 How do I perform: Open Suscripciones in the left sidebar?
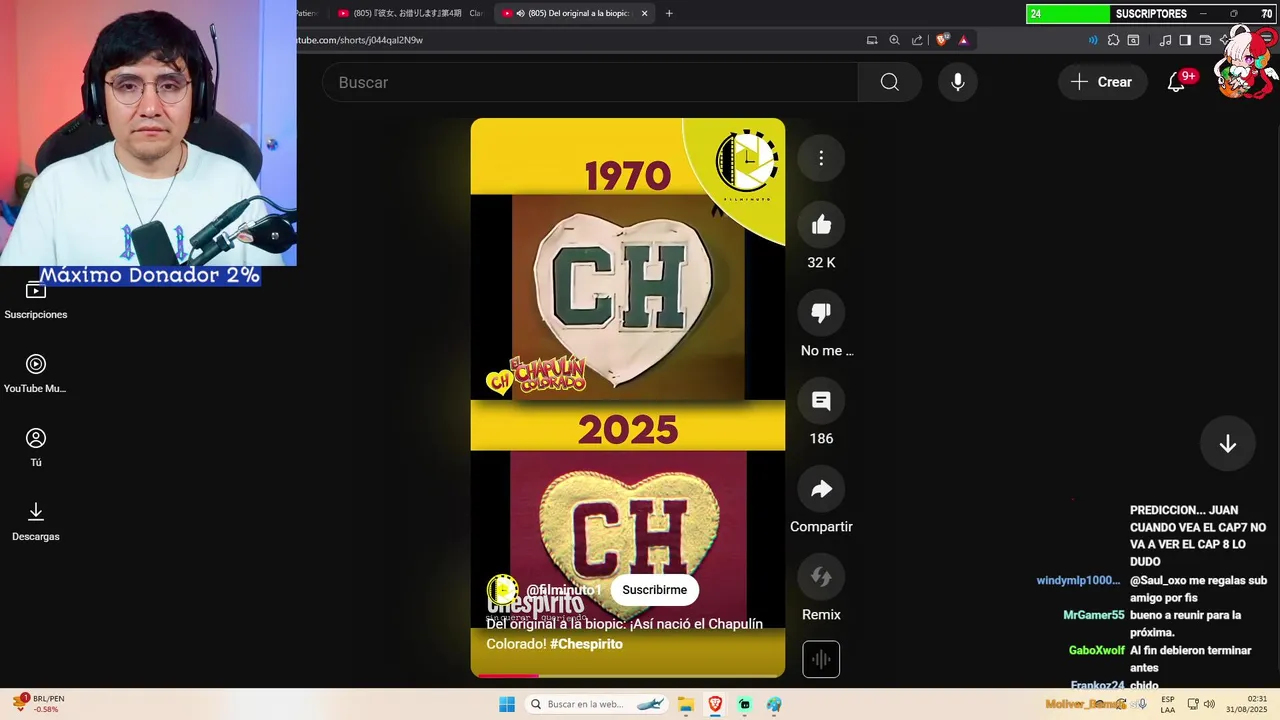(x=36, y=300)
